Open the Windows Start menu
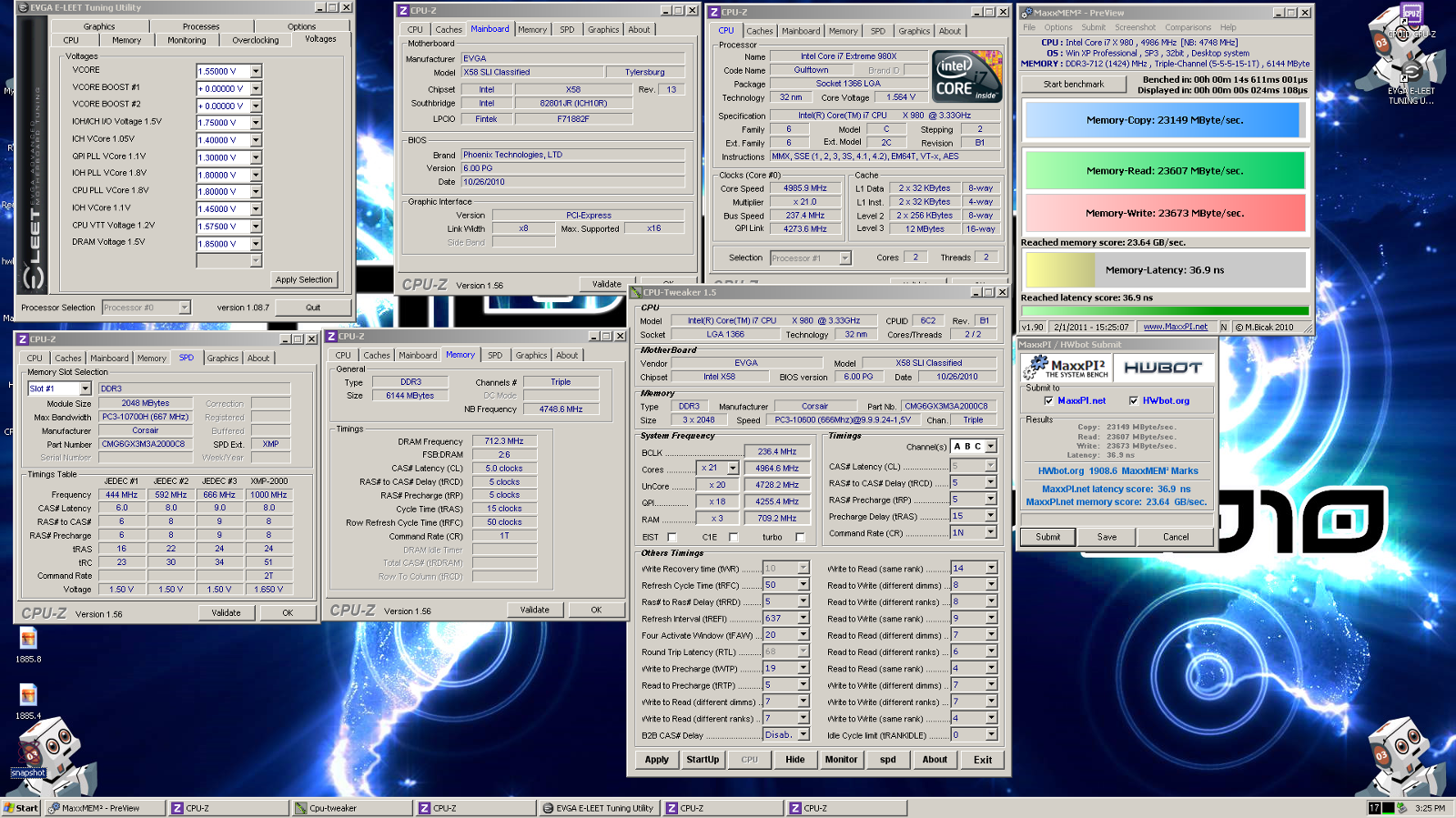Screen dimensions: 1456x818 pyautogui.click(x=21, y=808)
